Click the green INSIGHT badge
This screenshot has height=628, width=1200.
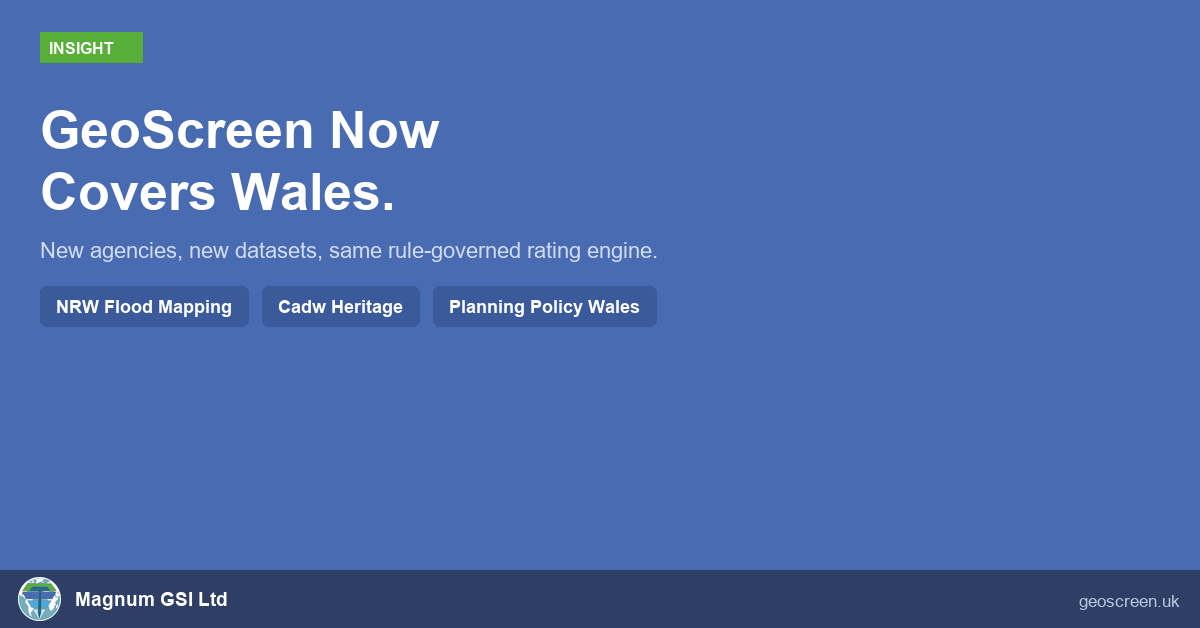point(91,48)
